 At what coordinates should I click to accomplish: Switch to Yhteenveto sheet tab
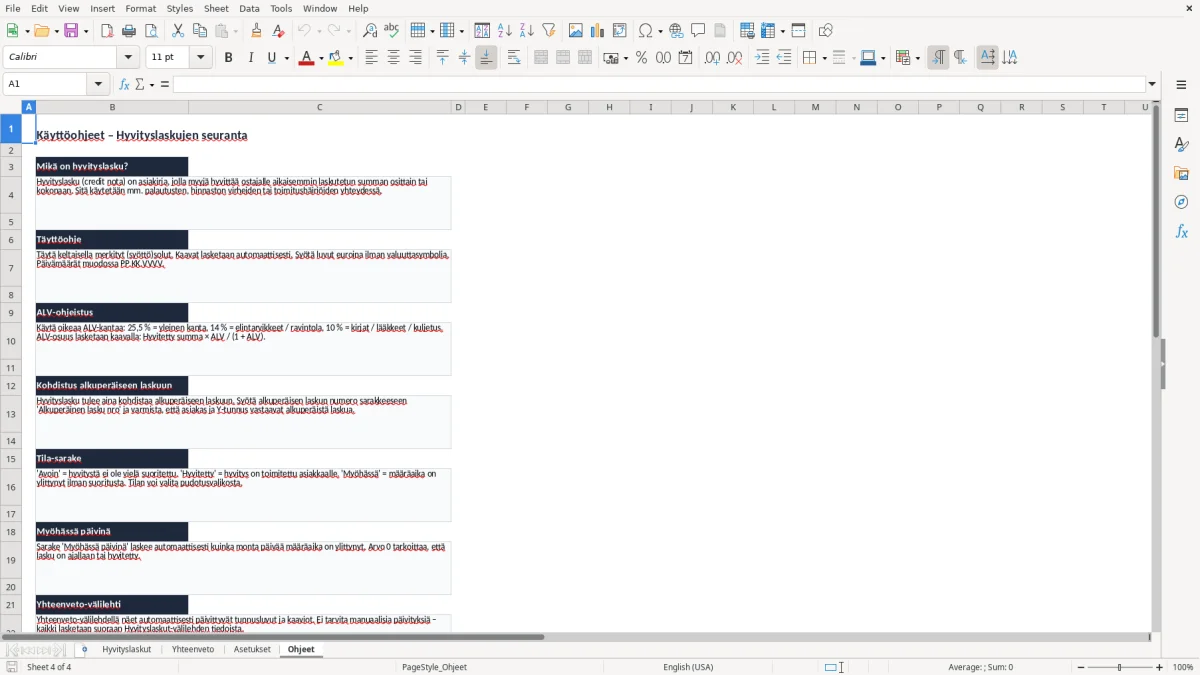click(193, 649)
